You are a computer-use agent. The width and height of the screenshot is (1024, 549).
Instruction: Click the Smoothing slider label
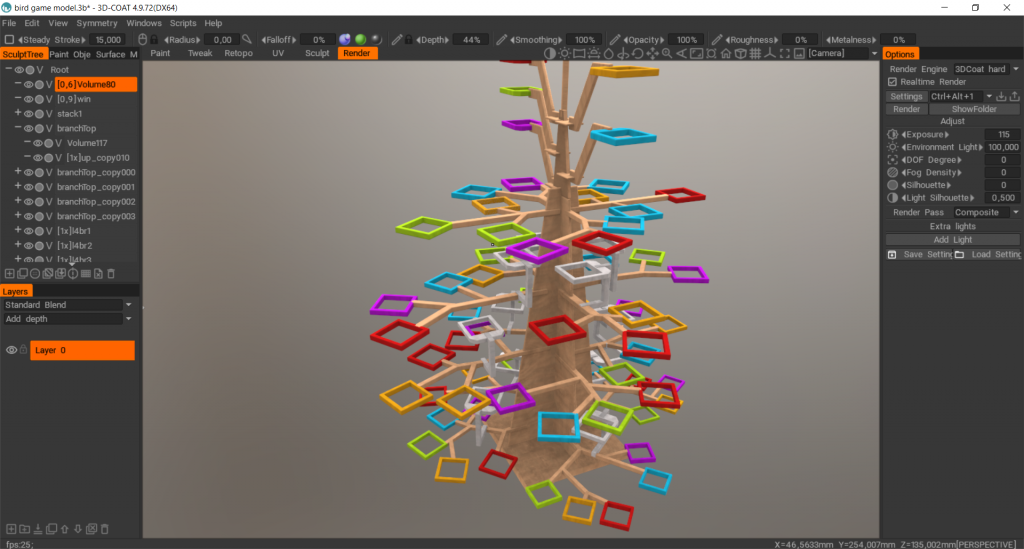(537, 40)
